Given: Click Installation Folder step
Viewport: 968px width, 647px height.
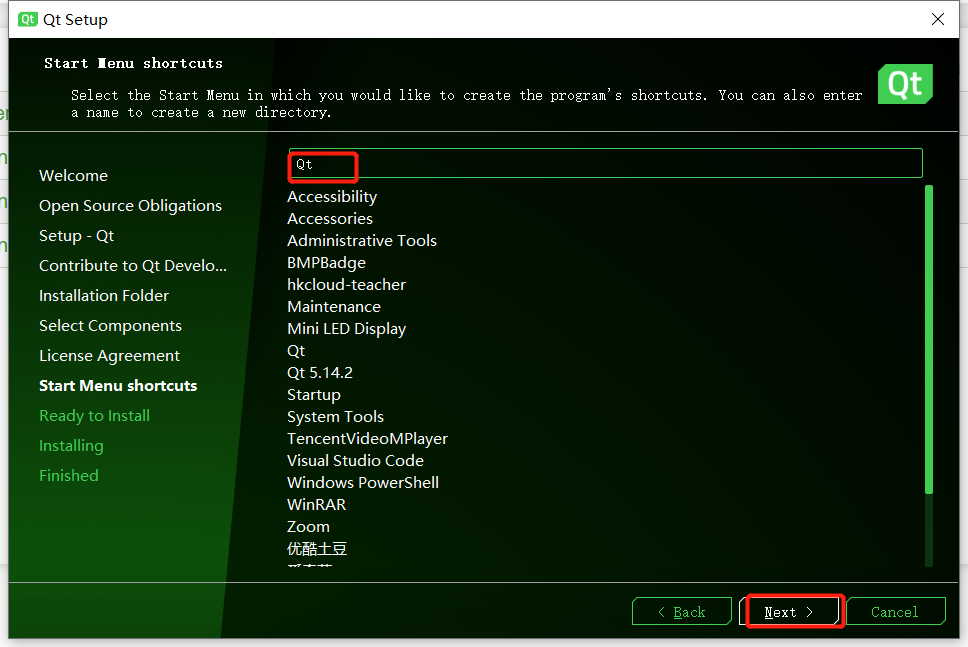Looking at the screenshot, I should pos(104,296).
